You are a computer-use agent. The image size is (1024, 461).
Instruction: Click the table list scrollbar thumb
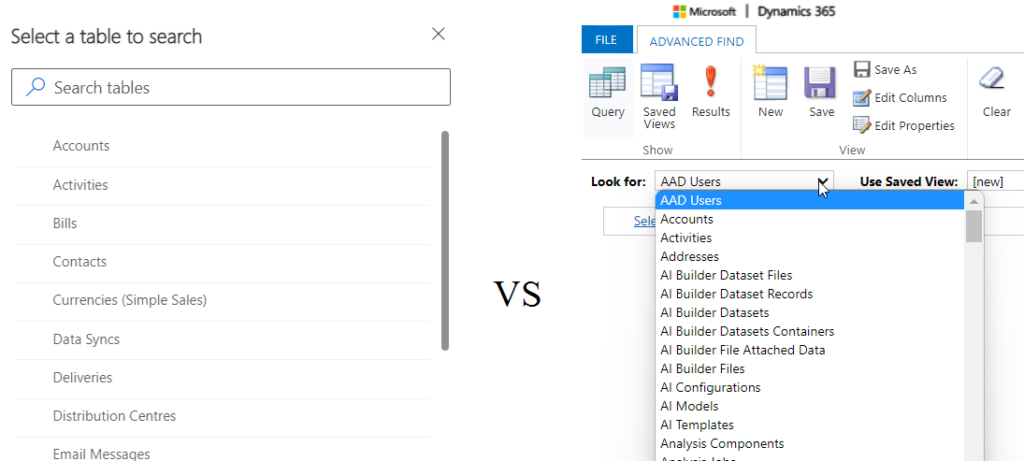point(445,240)
